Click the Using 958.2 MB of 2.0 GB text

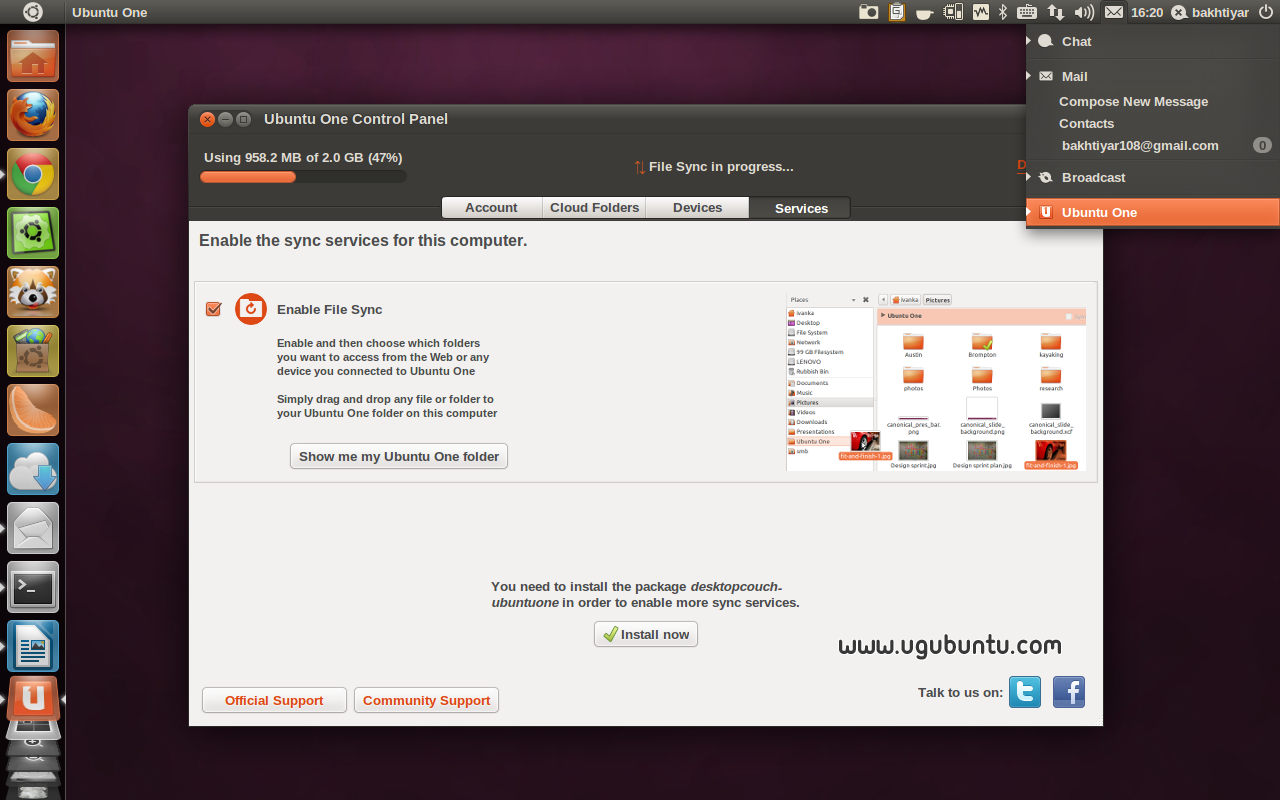303,158
